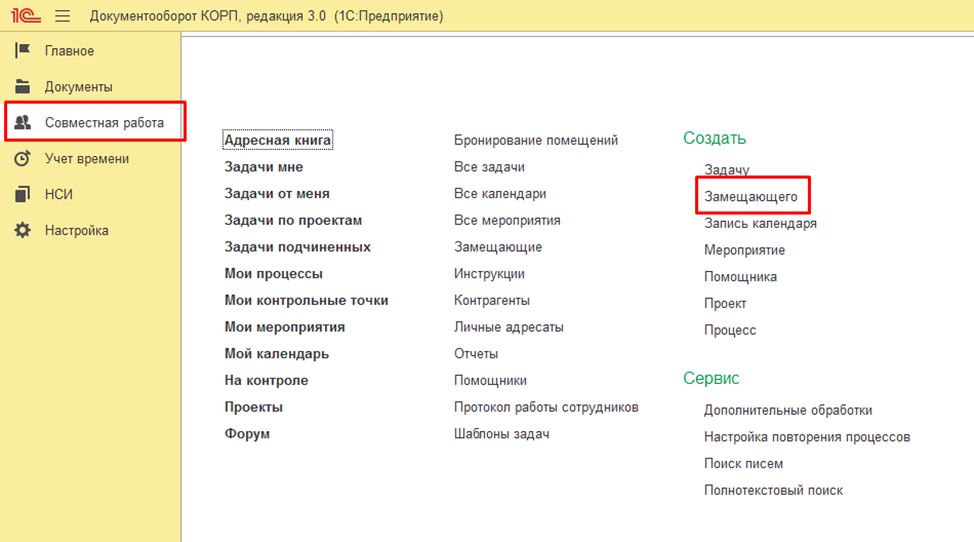
Task: Open Задачи от меня
Action: (277, 194)
